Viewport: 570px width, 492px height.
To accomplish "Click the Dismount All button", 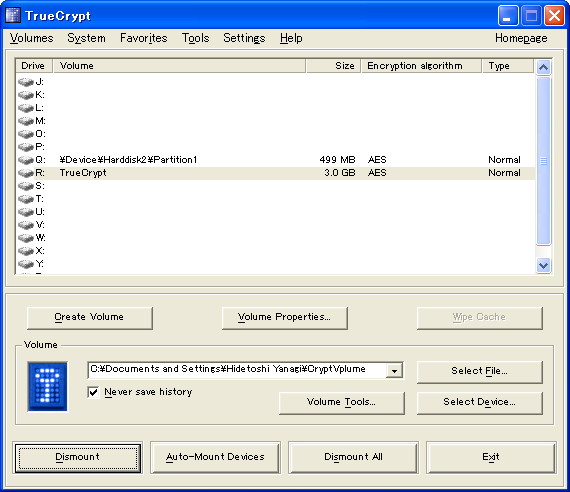I will coord(353,457).
